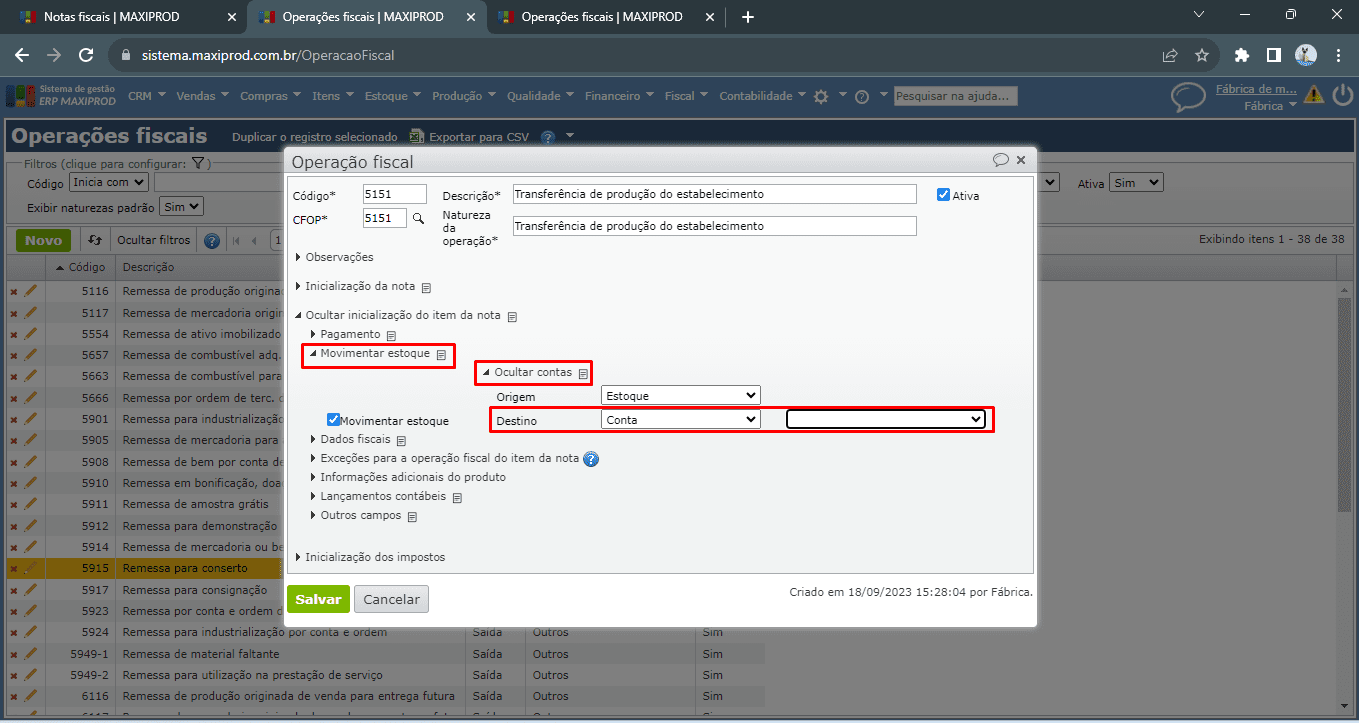Open the Estoque menu
This screenshot has height=723, width=1359.
point(392,96)
